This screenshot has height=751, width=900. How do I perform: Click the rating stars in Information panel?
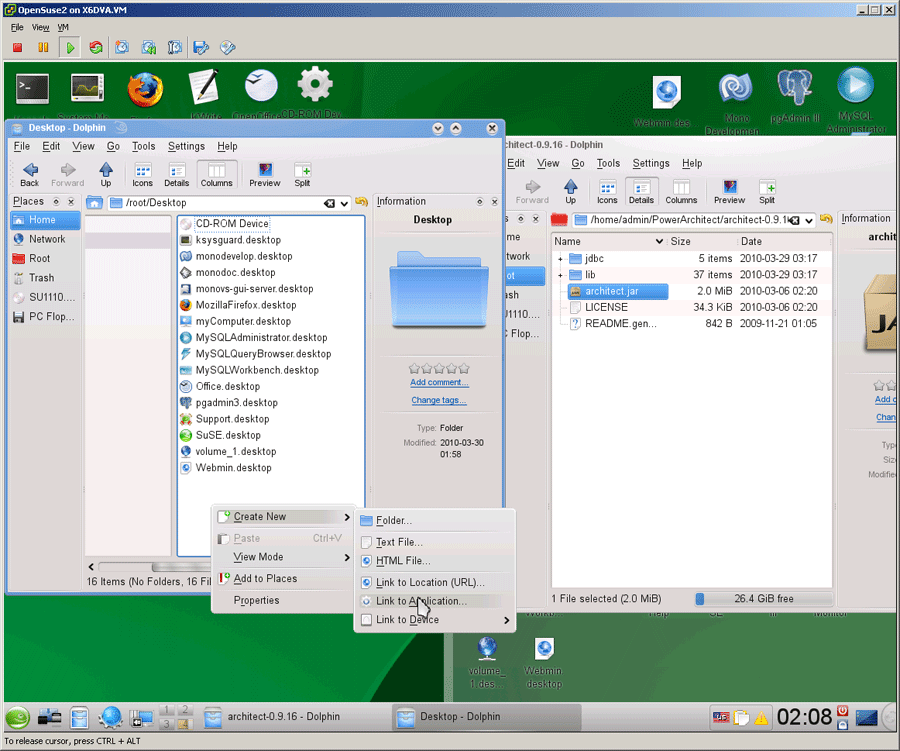coord(439,369)
